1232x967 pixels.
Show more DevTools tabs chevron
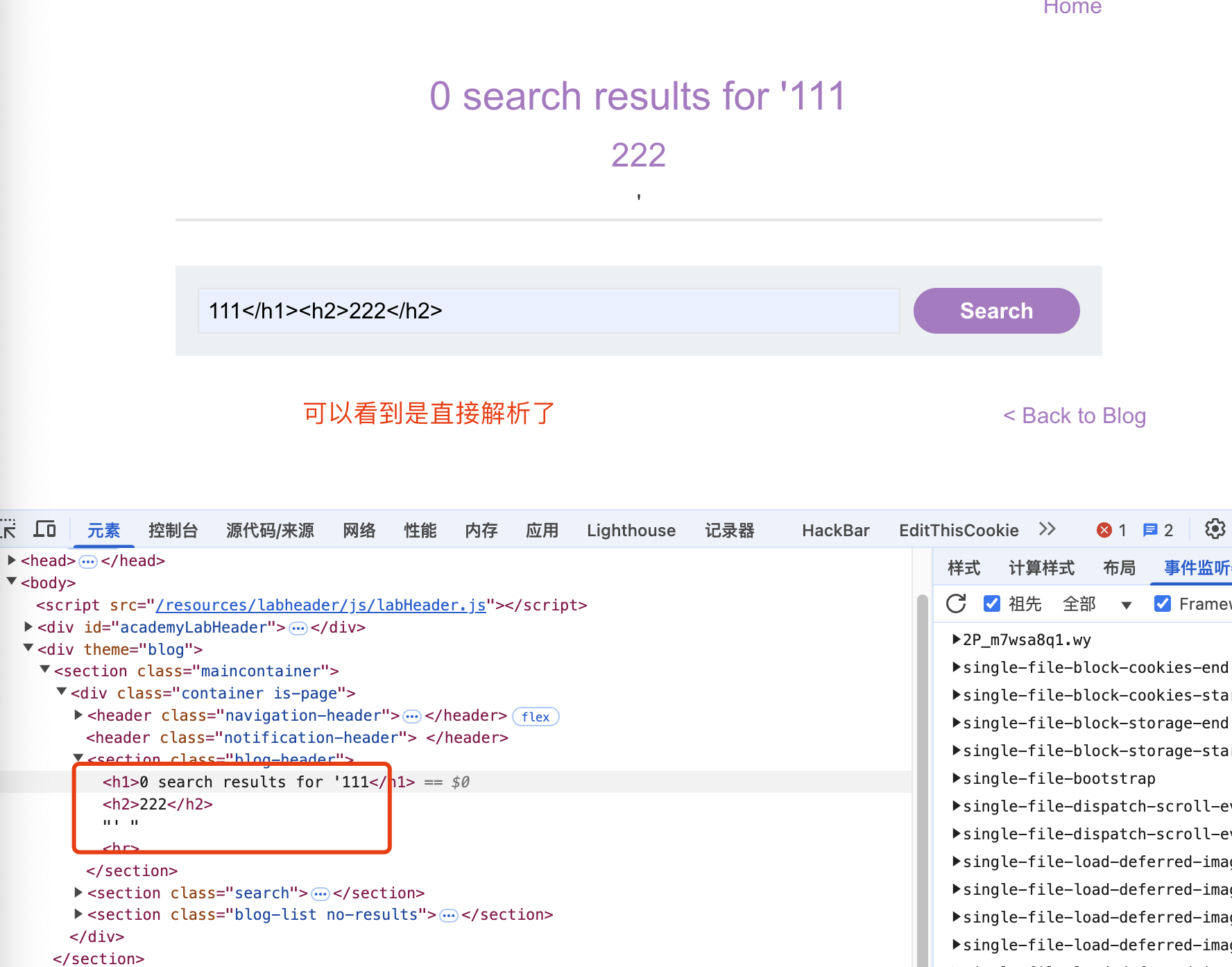pos(1047,529)
